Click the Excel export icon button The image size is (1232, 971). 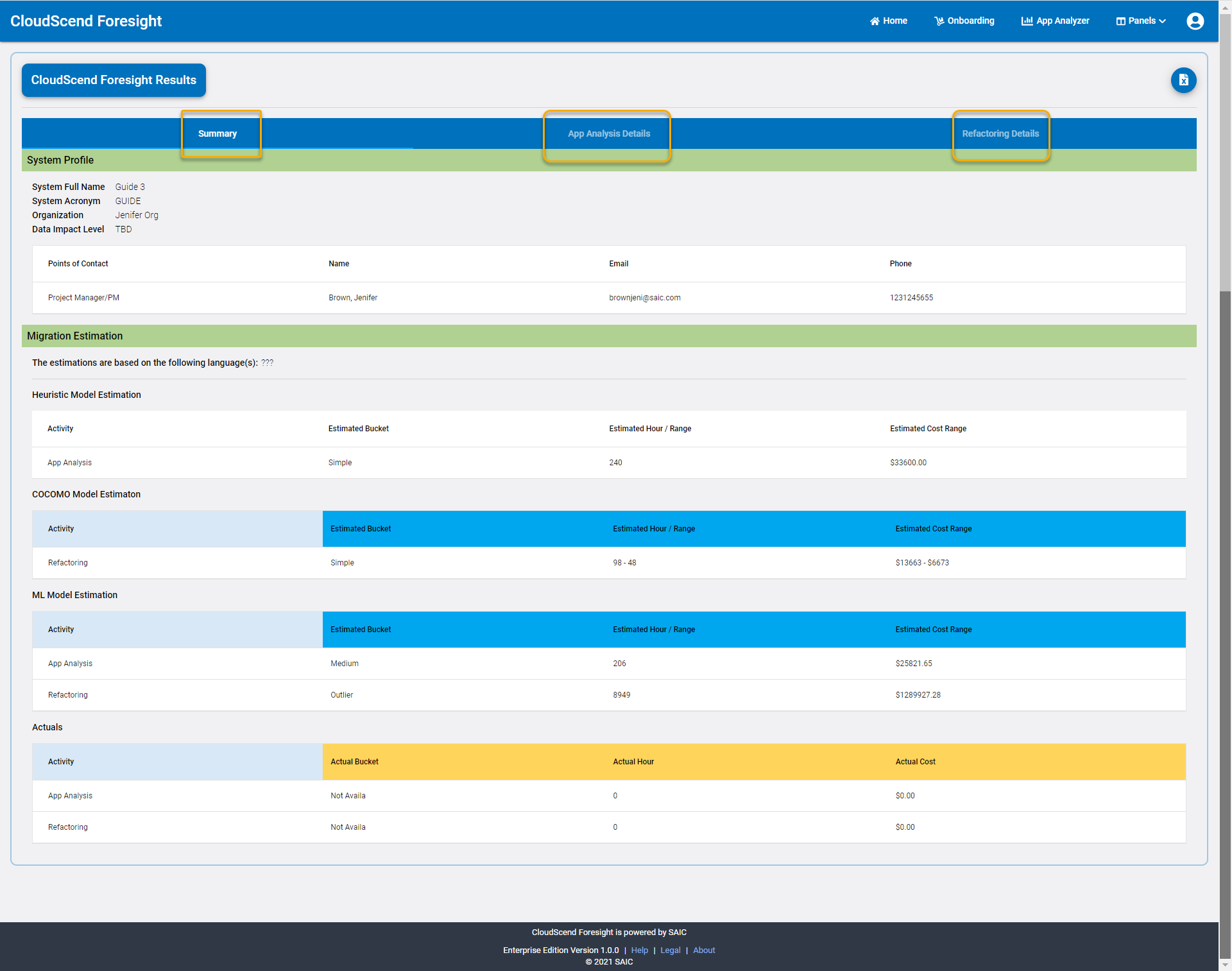coord(1183,80)
